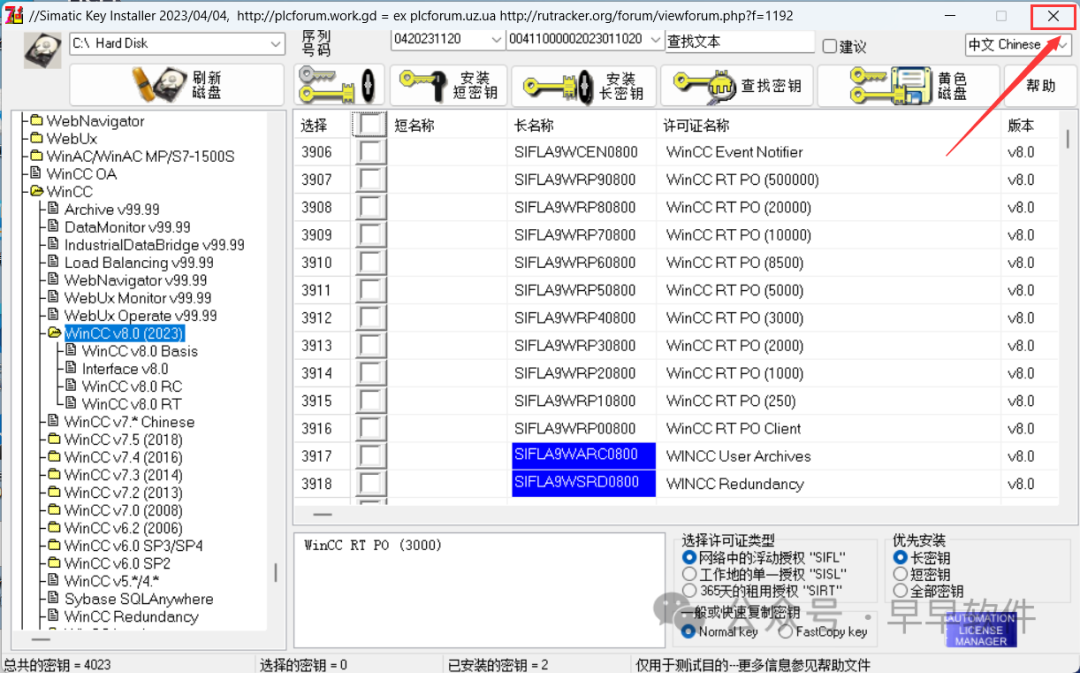Select WinCC v8.0 RT tree item
Screen dimensions: 1080x673
131,404
